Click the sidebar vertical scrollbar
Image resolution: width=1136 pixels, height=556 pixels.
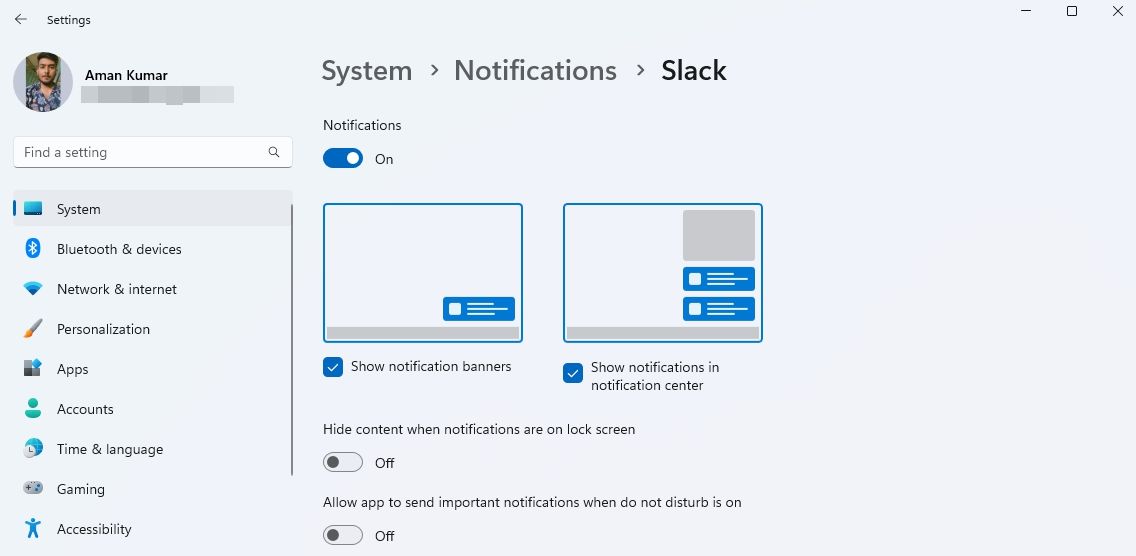coord(292,341)
